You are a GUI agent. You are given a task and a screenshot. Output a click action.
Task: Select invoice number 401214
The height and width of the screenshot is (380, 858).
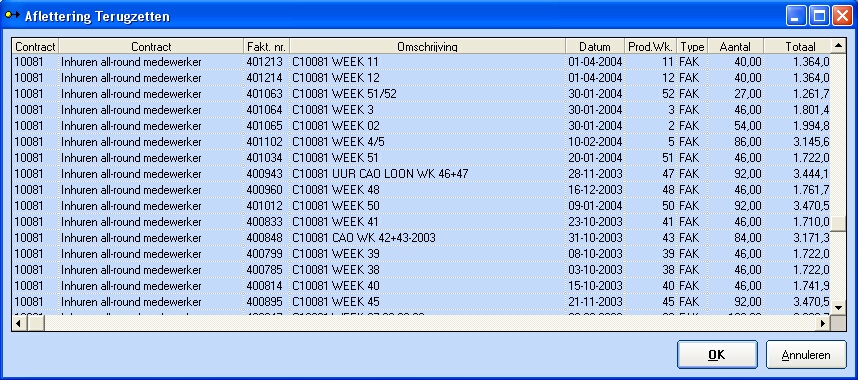[x=264, y=78]
